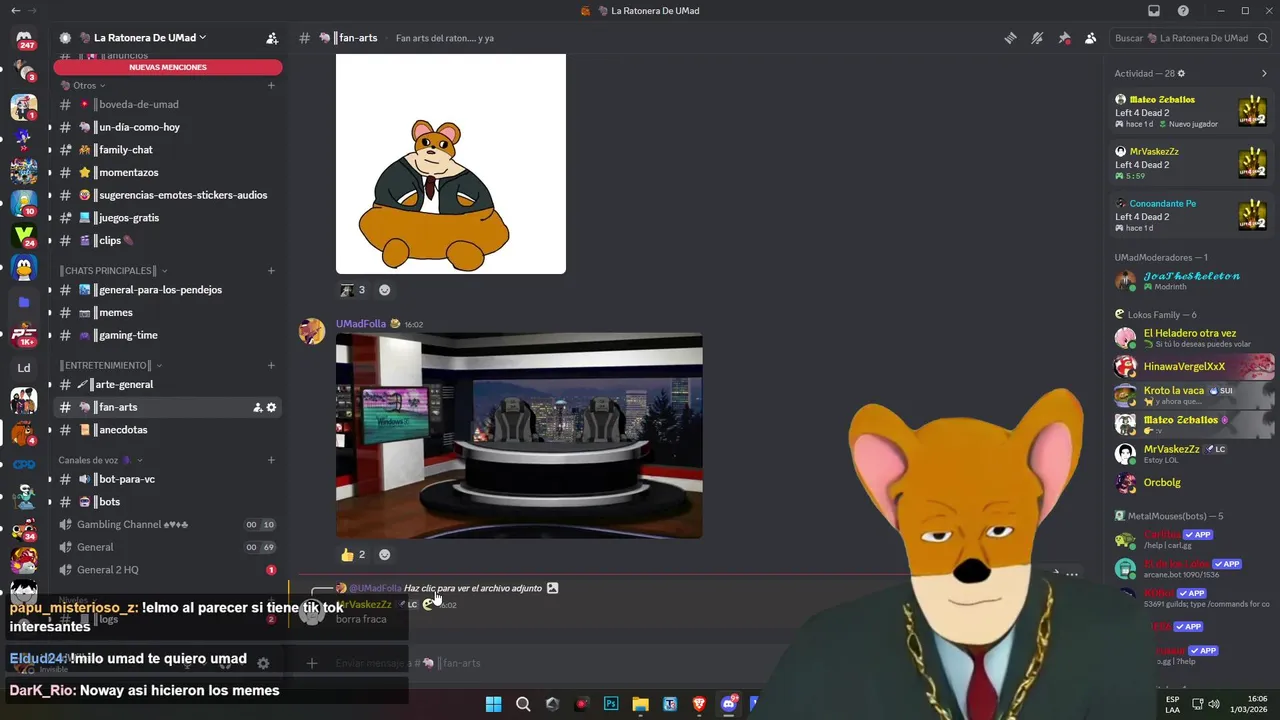Collapse the Otros category
1280x720 pixels.
pyautogui.click(x=83, y=86)
